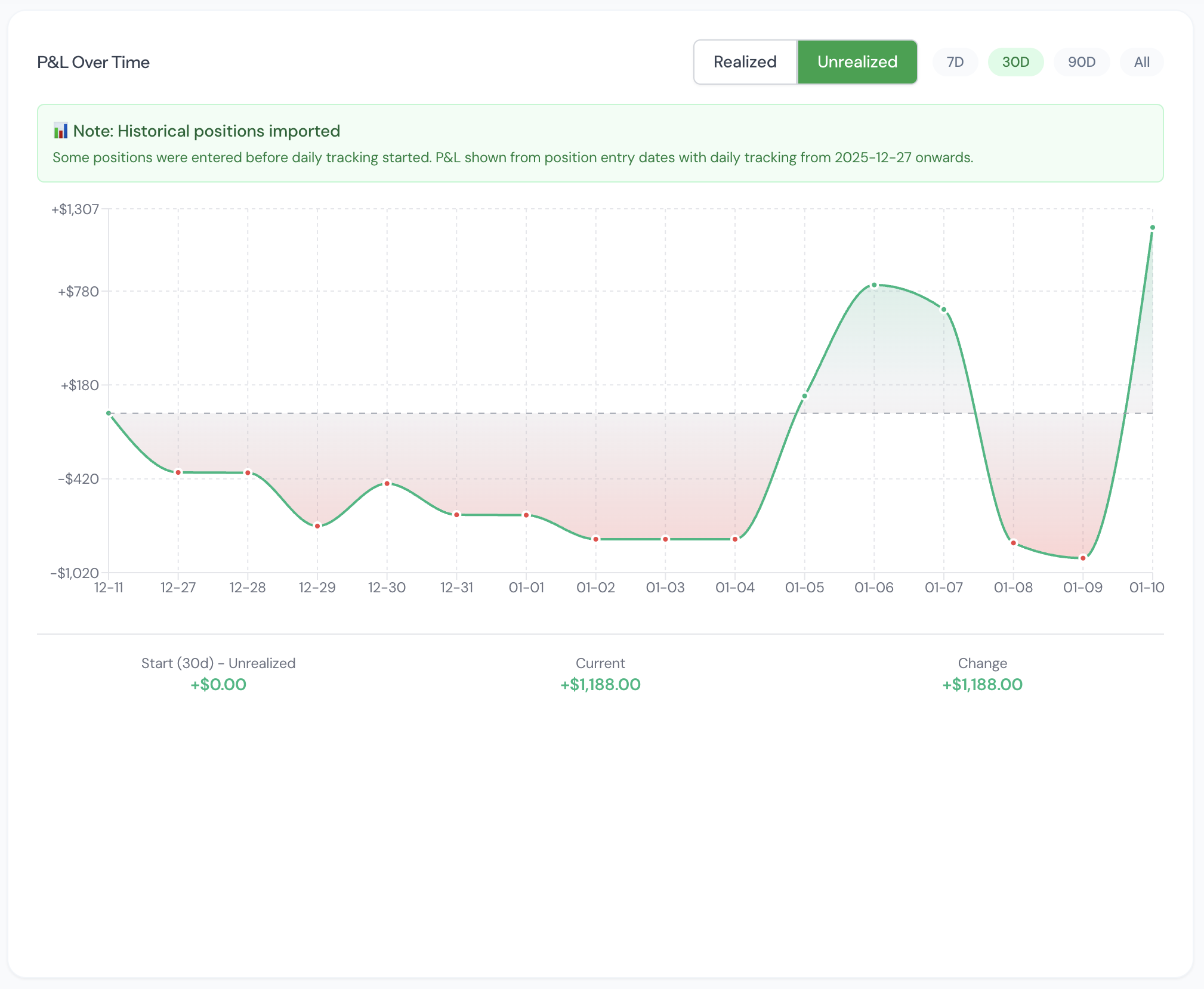Select the 90D time range
The image size is (1204, 989).
[1082, 61]
